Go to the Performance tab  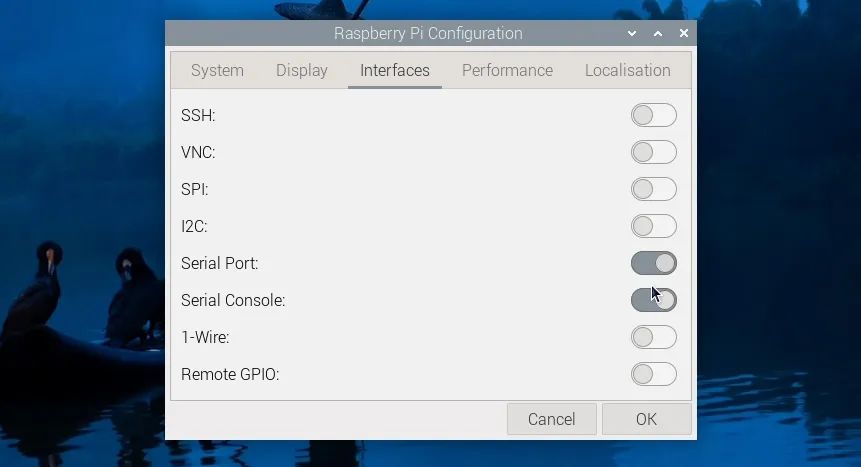point(507,70)
